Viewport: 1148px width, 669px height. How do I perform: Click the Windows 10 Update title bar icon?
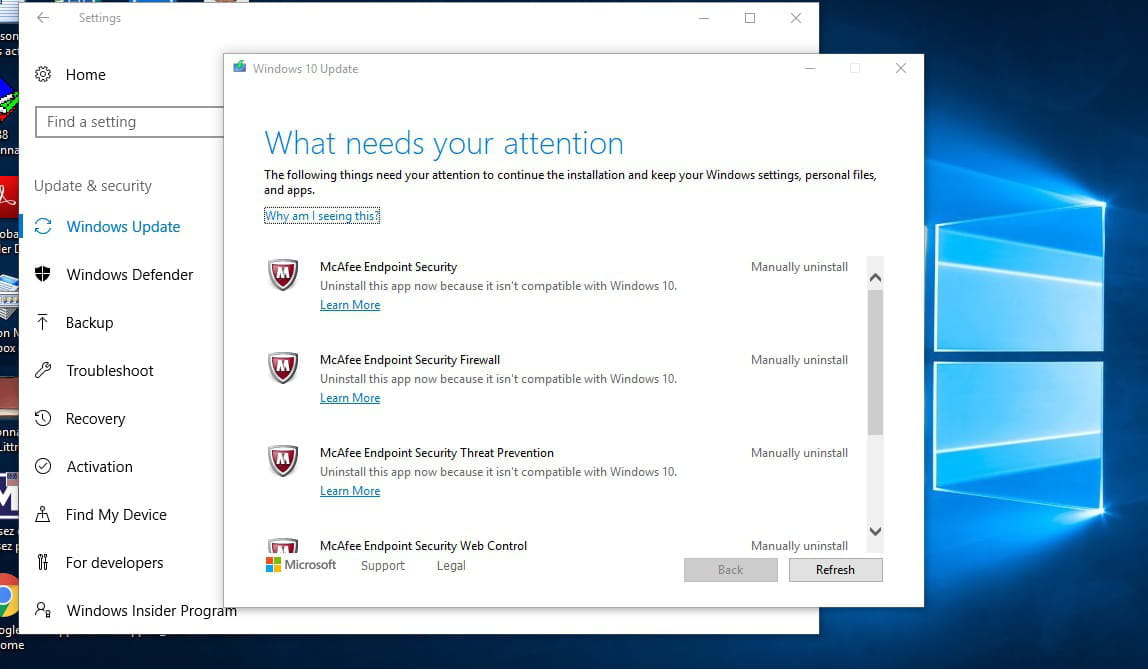pos(239,67)
